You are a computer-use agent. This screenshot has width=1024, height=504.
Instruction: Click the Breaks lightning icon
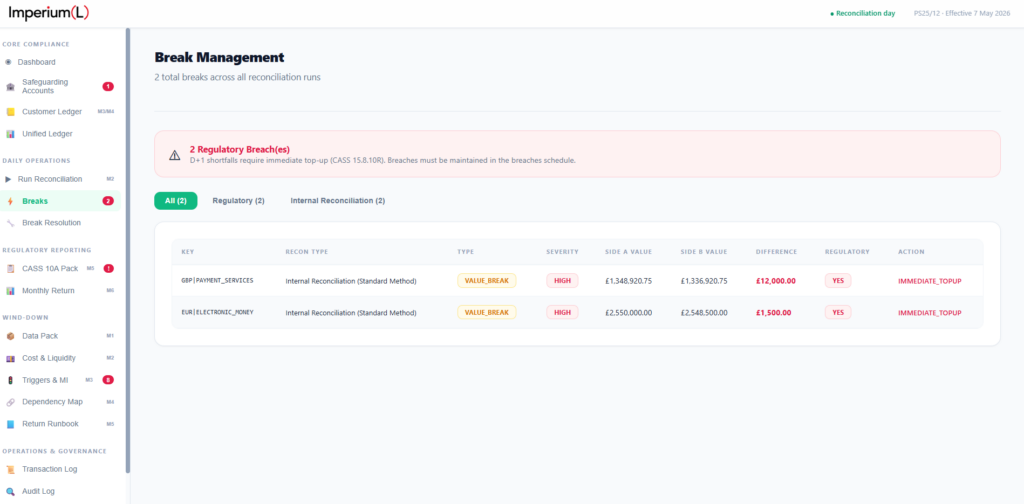pos(10,201)
